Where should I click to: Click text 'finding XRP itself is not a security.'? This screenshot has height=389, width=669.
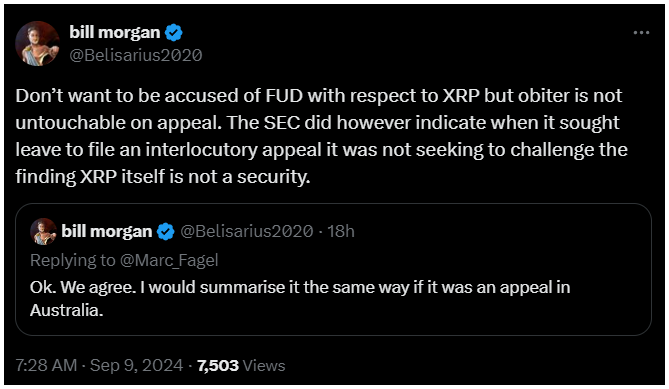point(163,177)
